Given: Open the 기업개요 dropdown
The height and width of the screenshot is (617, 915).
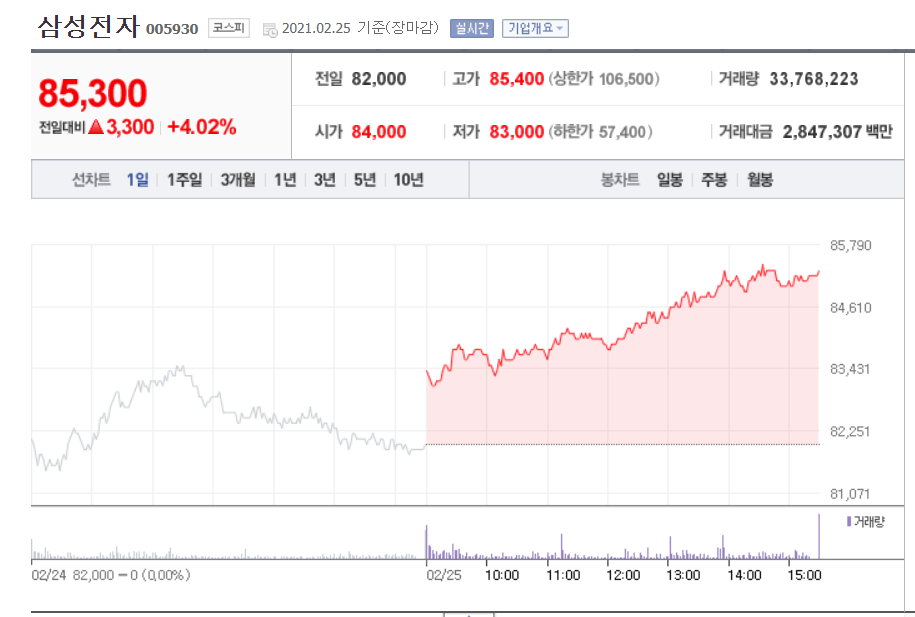Looking at the screenshot, I should [x=535, y=28].
